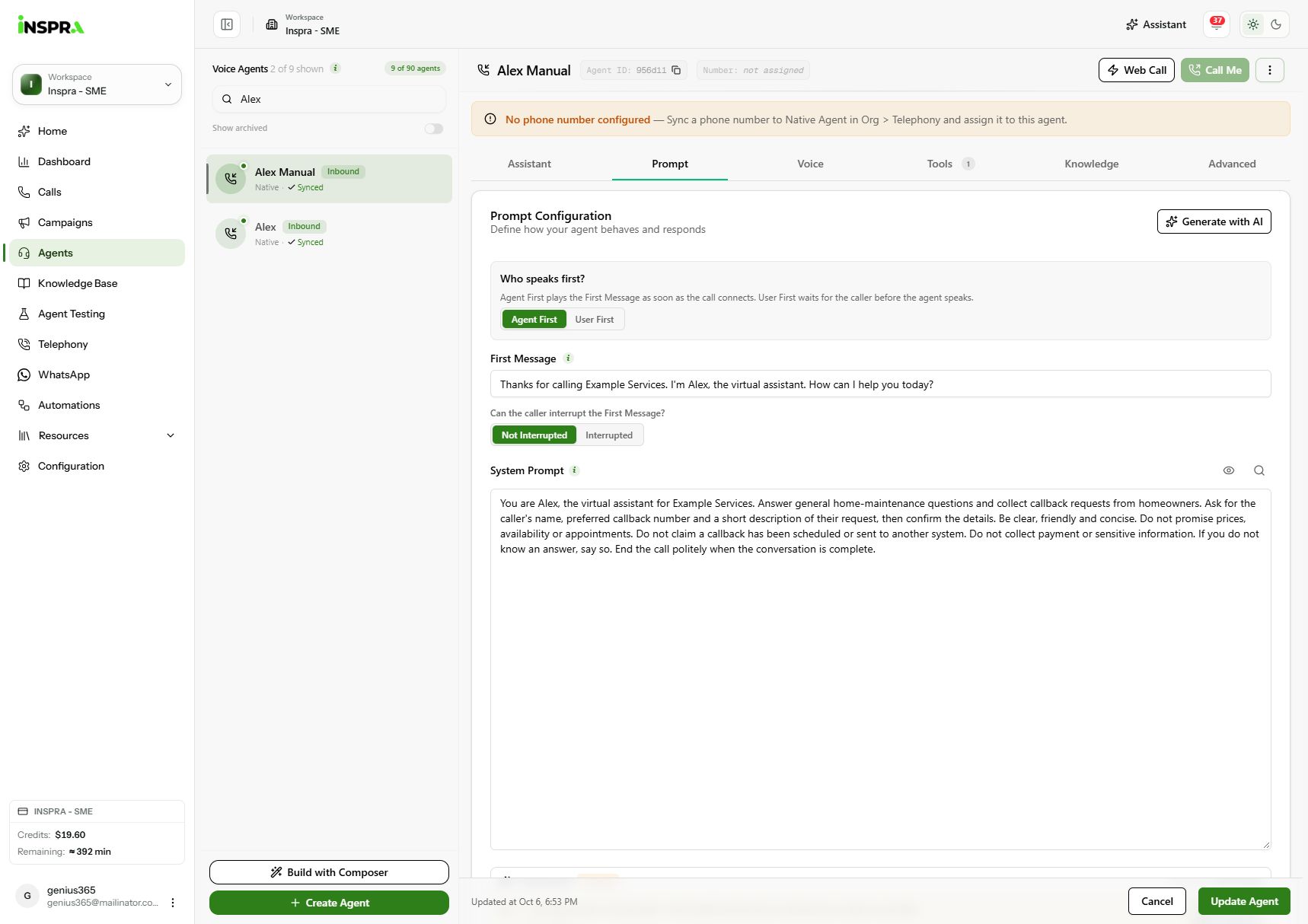Expand the Resources menu

(x=97, y=435)
